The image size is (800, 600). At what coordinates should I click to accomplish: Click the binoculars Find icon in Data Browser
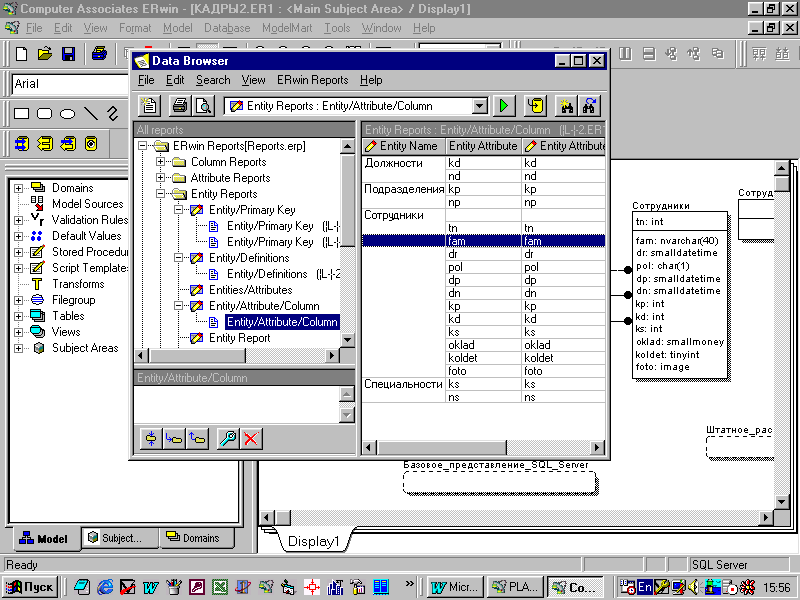pyautogui.click(x=566, y=106)
